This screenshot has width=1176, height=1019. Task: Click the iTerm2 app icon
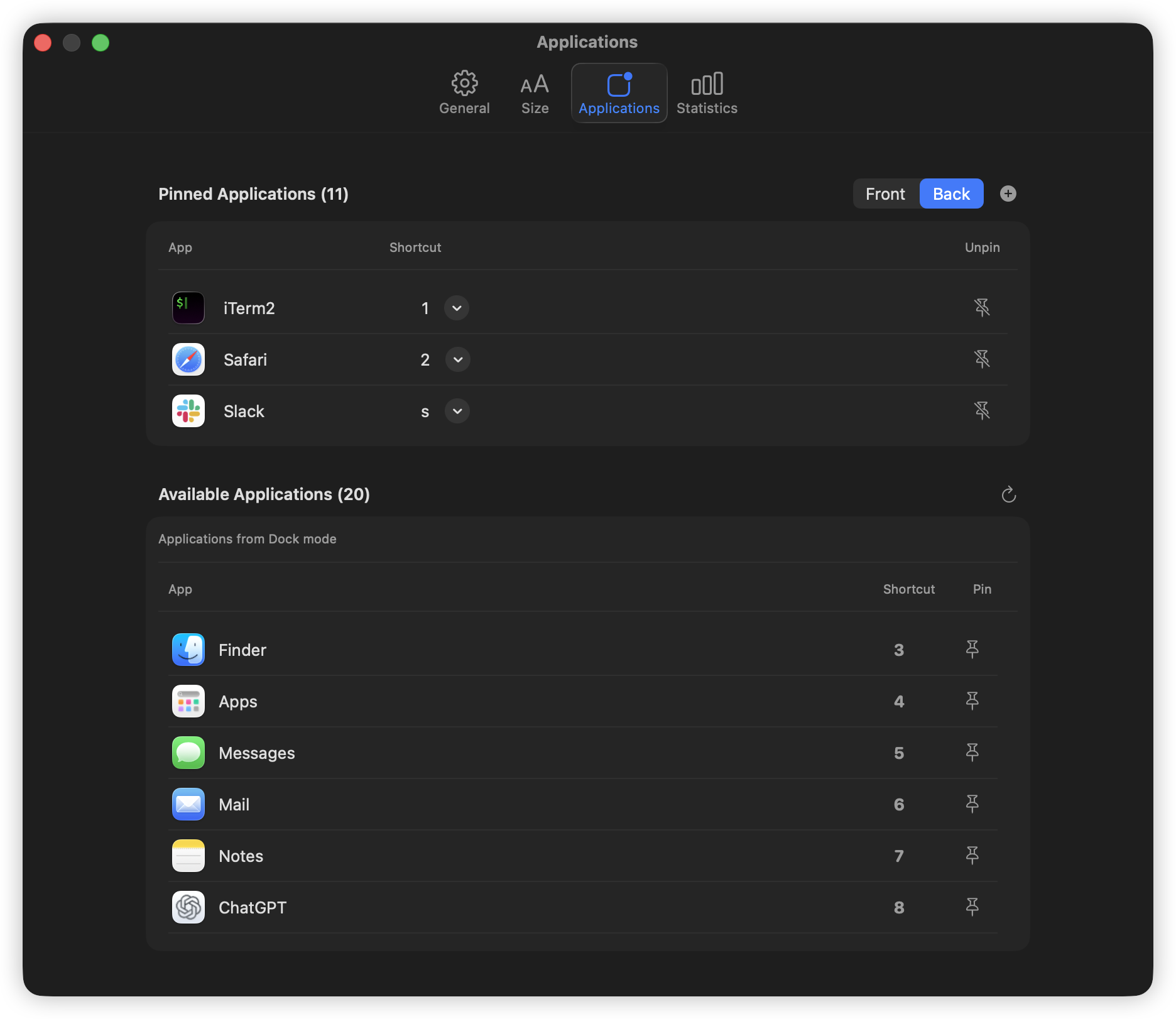pos(188,308)
